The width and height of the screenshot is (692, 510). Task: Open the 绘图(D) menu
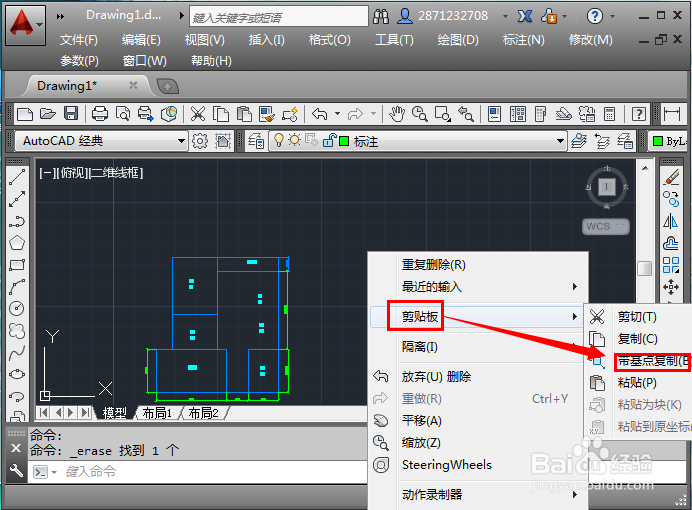(x=458, y=40)
